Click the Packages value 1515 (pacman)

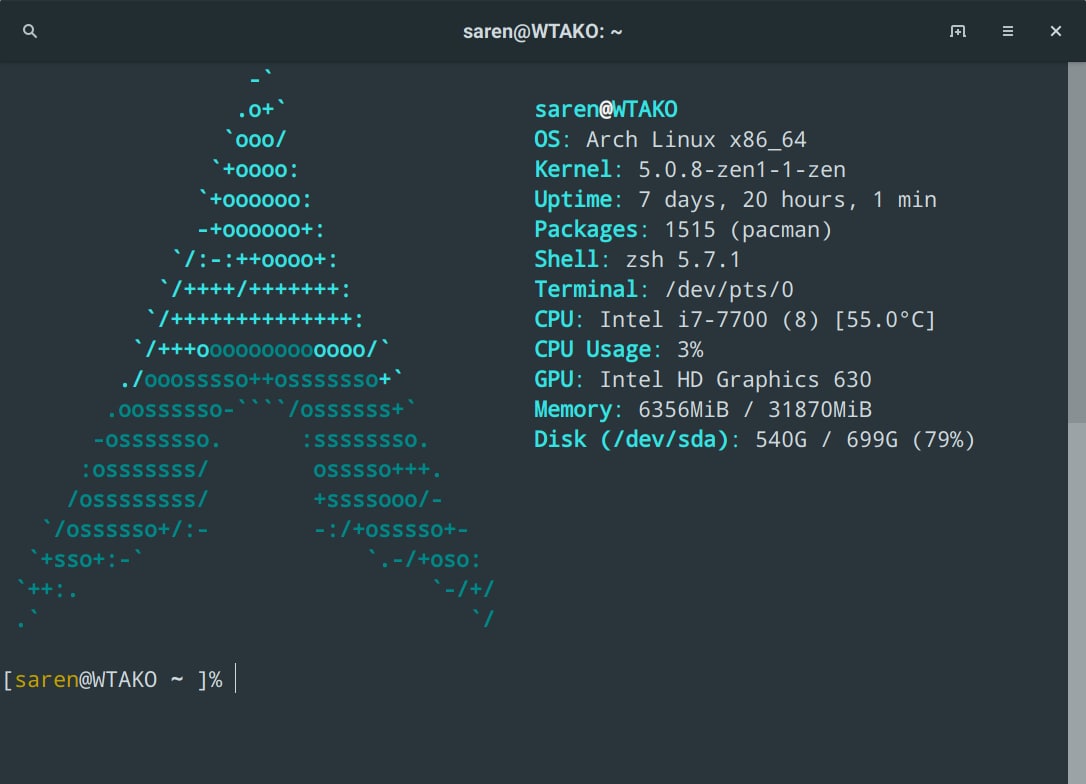point(748,229)
